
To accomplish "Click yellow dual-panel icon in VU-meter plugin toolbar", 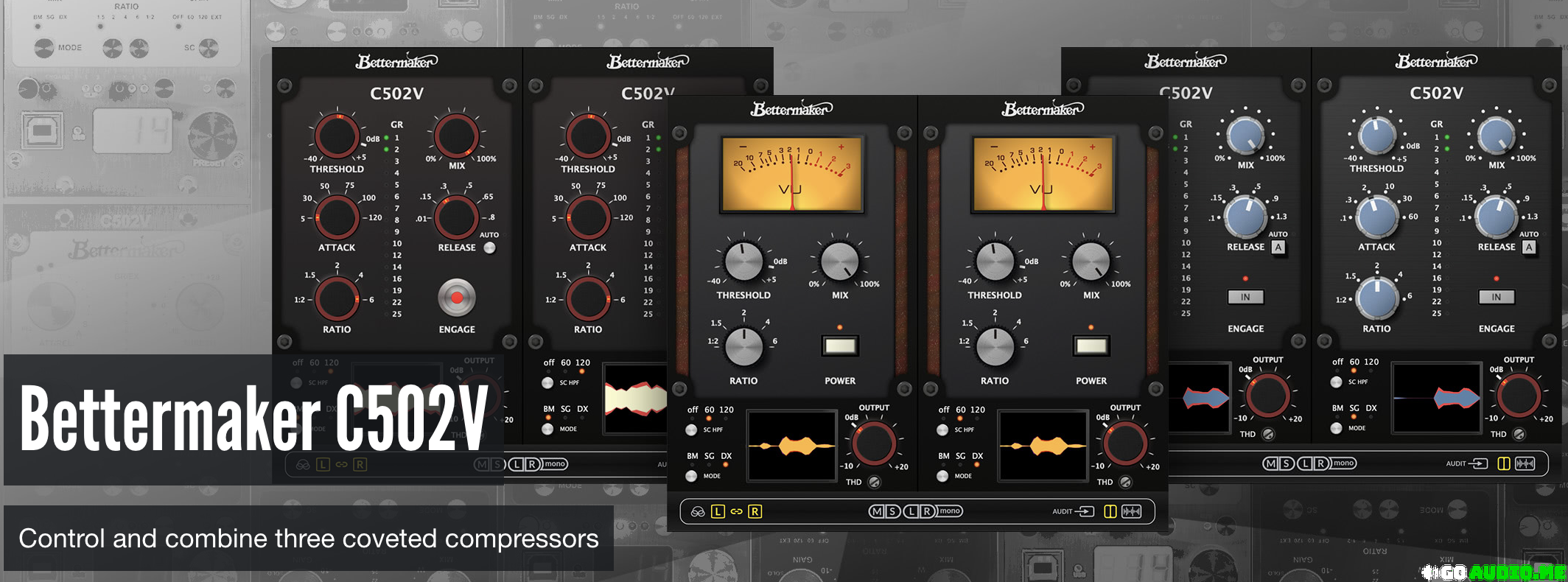I will click(1110, 511).
